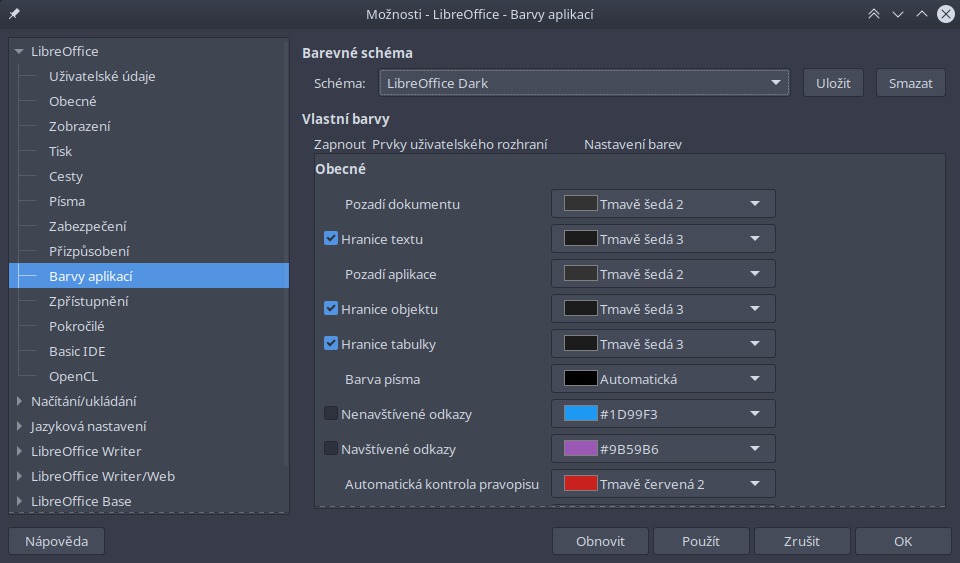Select Barvy aplikací in the tree

tap(149, 276)
